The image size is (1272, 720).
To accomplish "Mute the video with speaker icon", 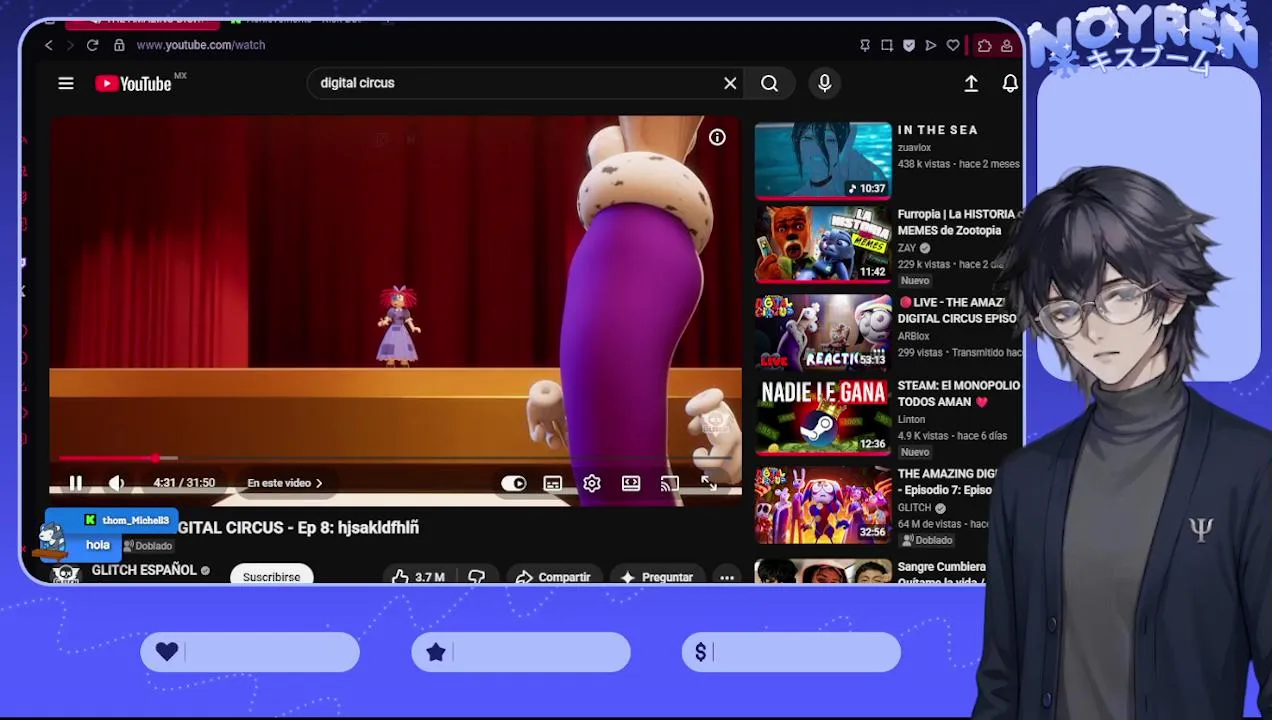I will click(x=116, y=483).
